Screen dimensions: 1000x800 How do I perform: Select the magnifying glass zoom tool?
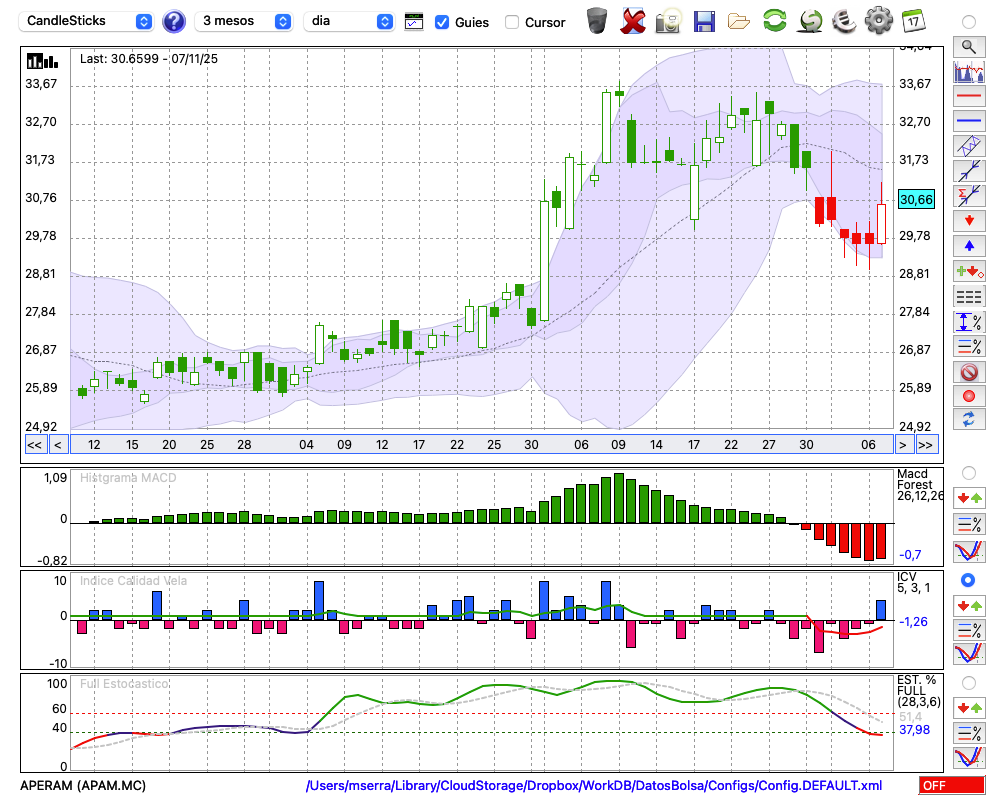click(968, 46)
